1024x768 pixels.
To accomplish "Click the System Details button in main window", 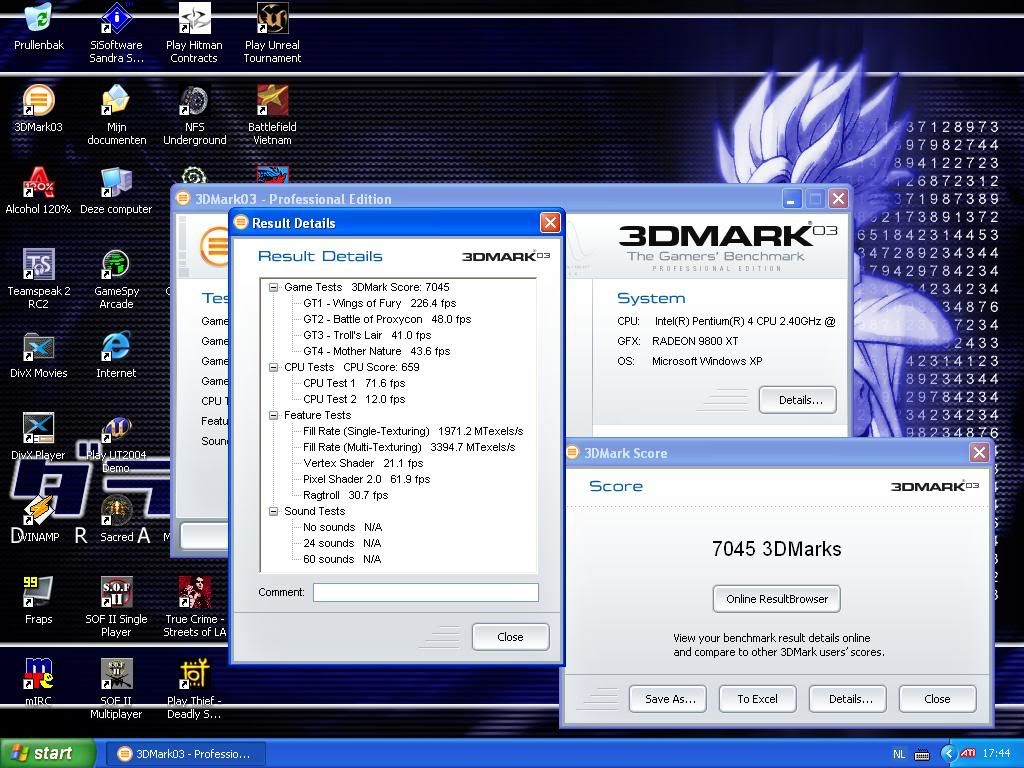I will click(x=797, y=400).
